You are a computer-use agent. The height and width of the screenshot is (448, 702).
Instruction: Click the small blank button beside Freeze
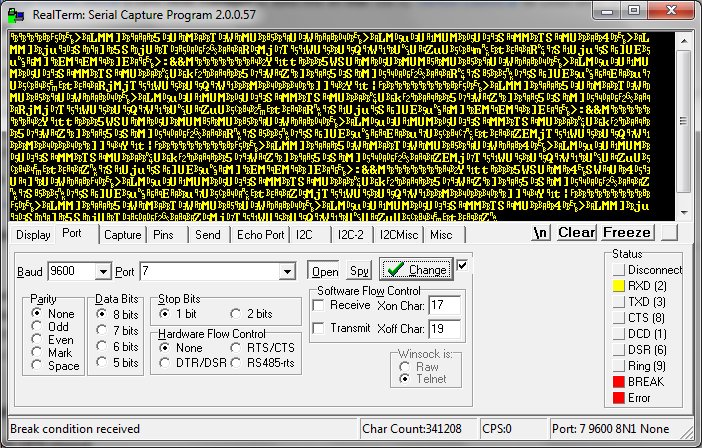pyautogui.click(x=669, y=233)
